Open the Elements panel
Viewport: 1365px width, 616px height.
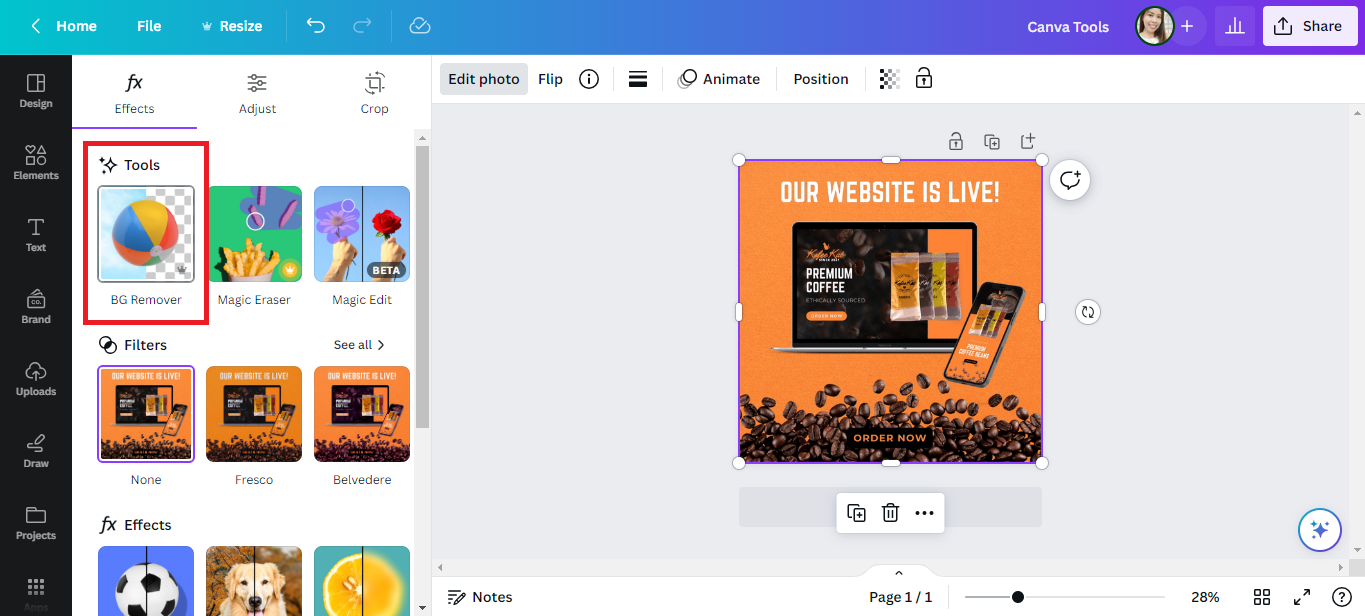pos(35,163)
